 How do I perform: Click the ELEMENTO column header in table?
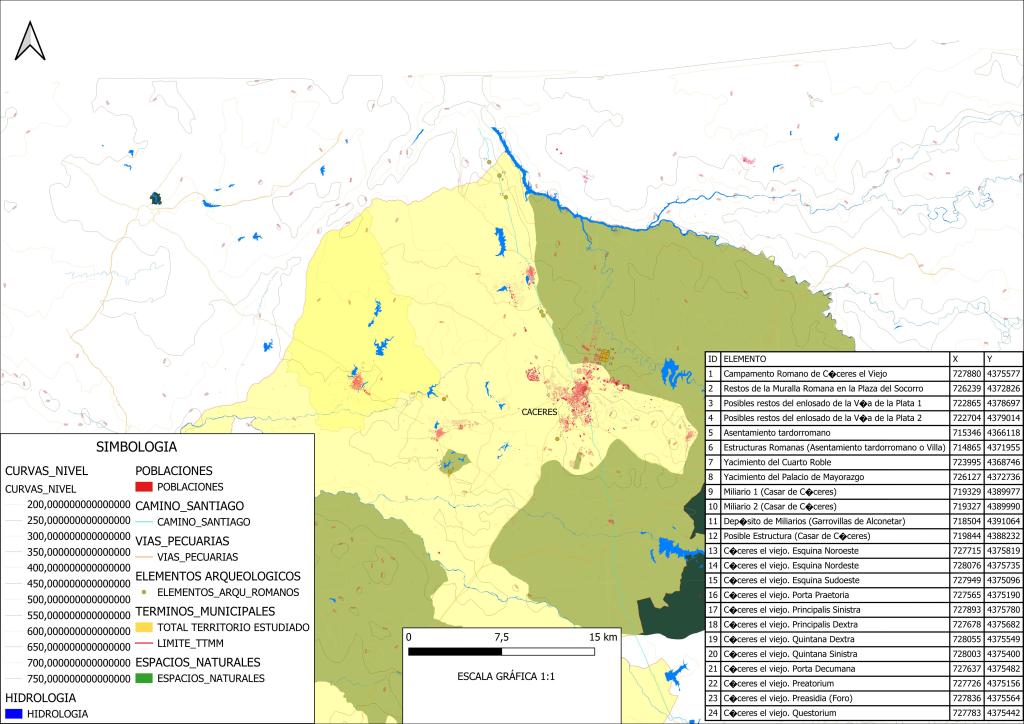click(x=745, y=358)
